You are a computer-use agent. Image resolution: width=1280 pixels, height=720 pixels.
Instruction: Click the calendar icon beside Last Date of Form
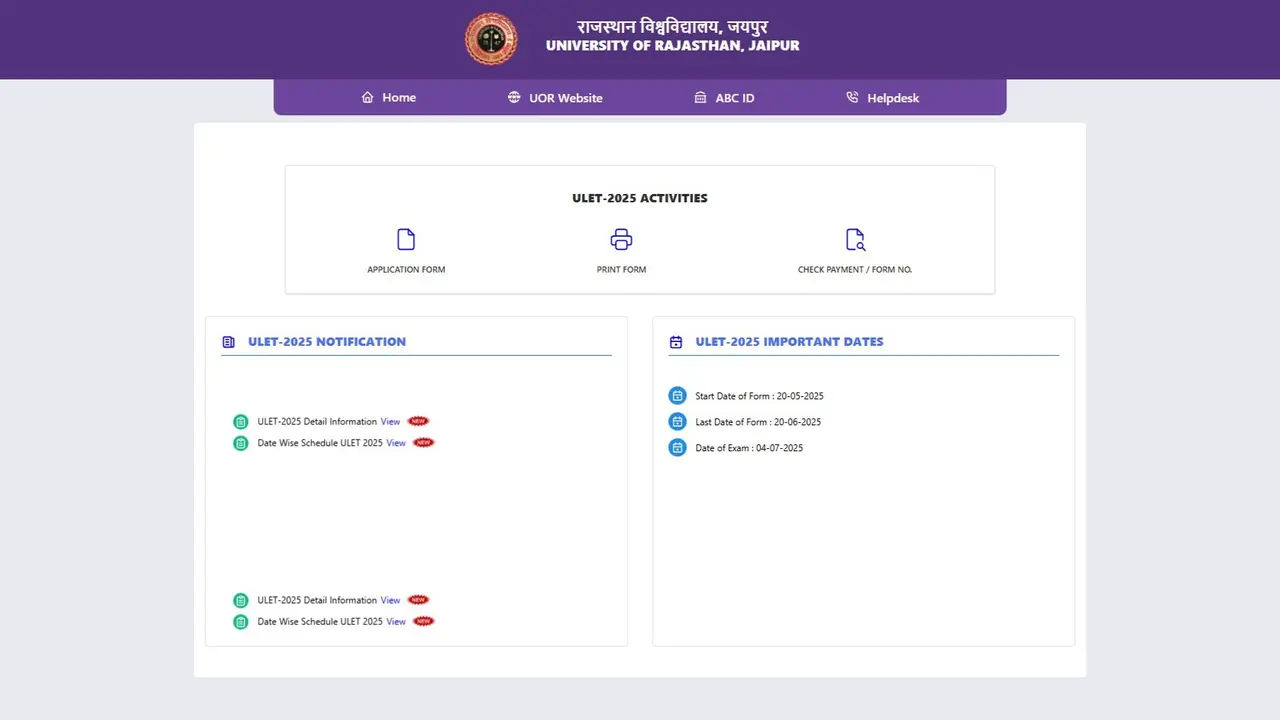[677, 422]
